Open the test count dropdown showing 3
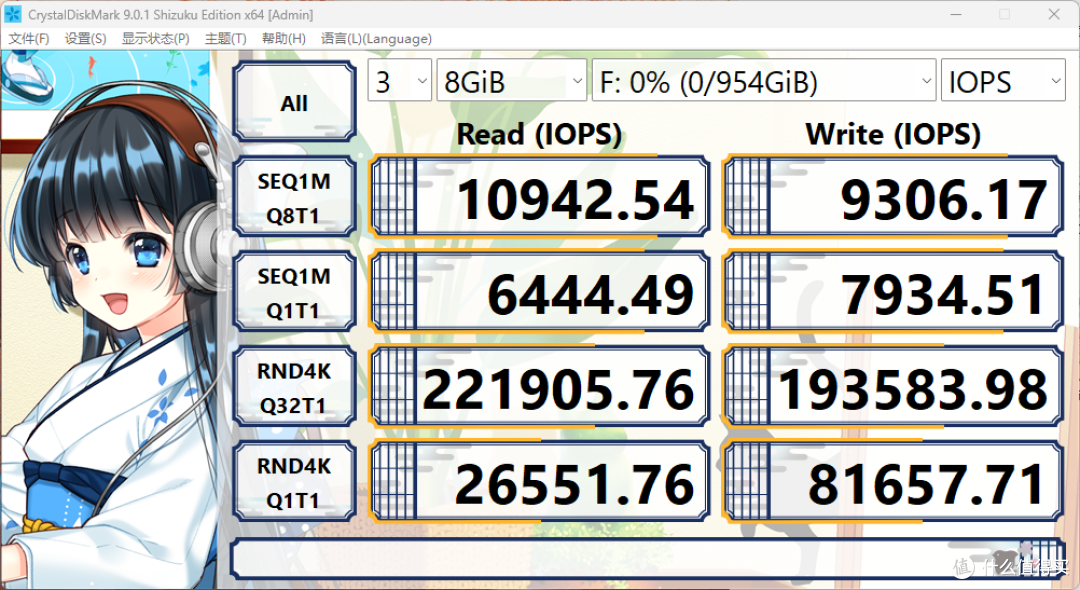 pos(399,81)
